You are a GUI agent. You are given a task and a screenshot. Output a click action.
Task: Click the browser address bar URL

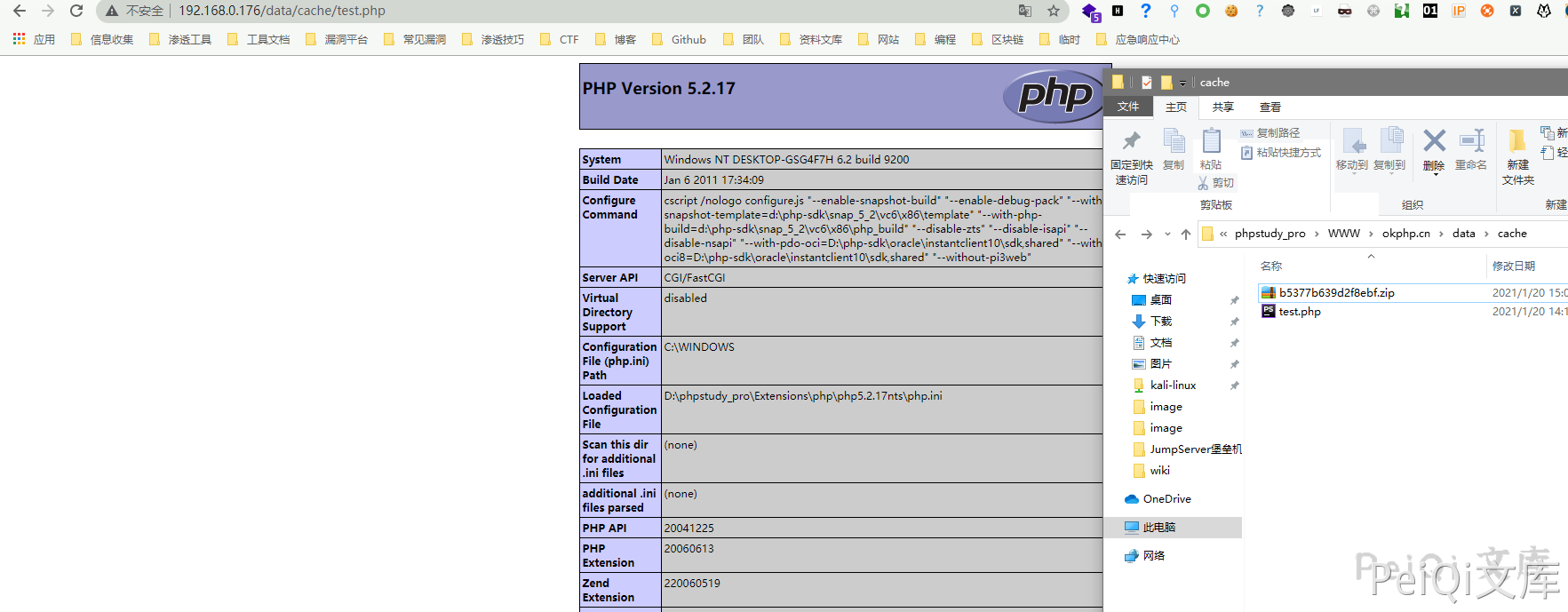pos(282,11)
